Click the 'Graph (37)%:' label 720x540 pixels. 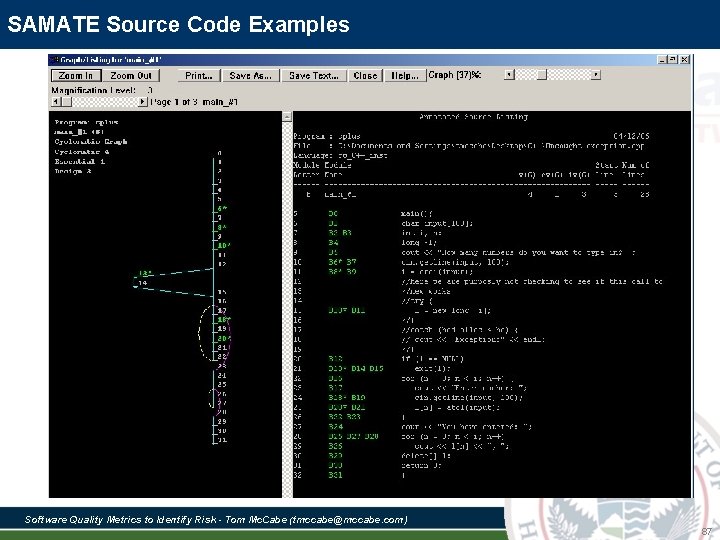(x=455, y=74)
